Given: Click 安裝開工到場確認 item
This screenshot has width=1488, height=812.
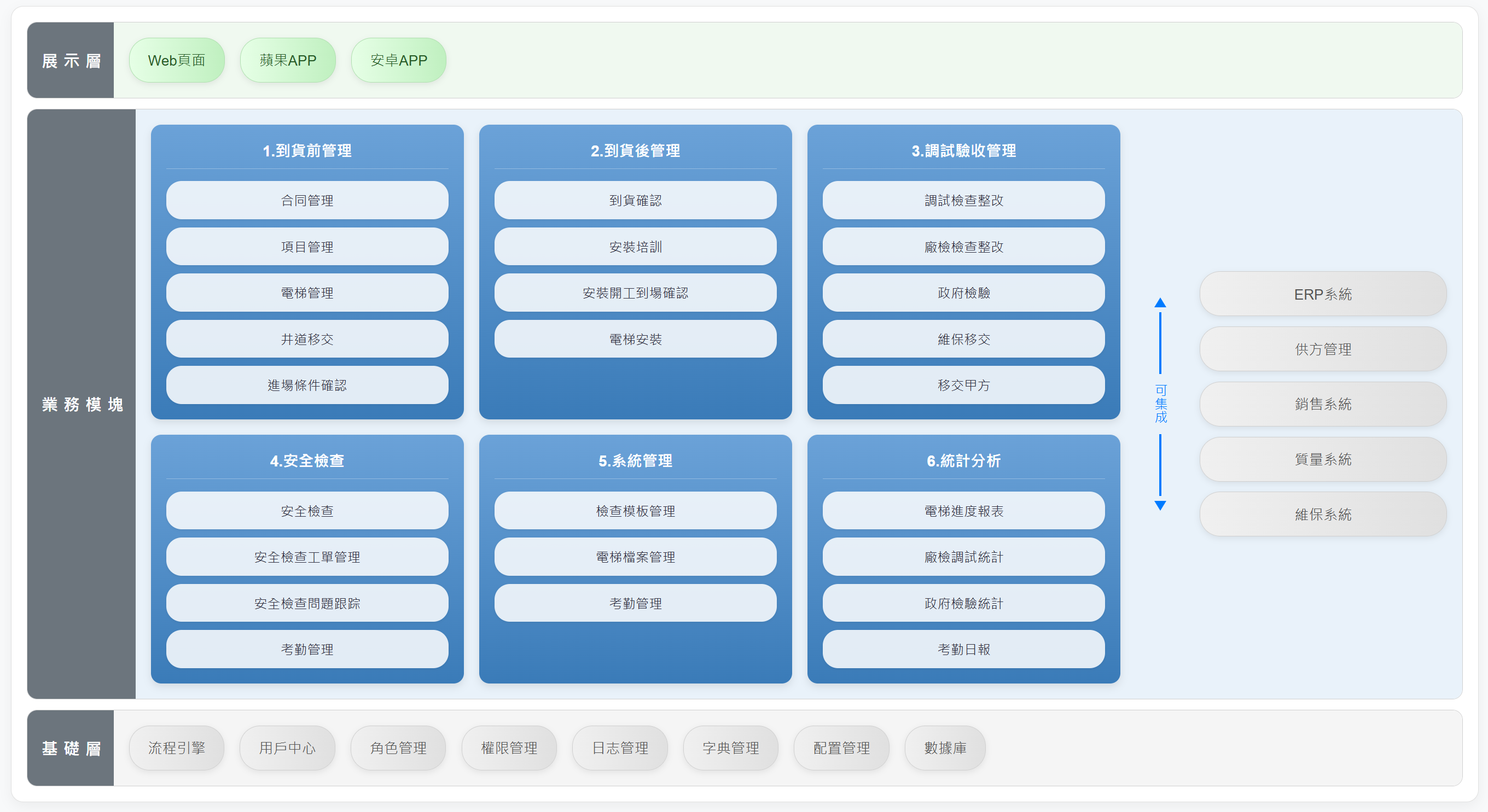Looking at the screenshot, I should click(635, 293).
